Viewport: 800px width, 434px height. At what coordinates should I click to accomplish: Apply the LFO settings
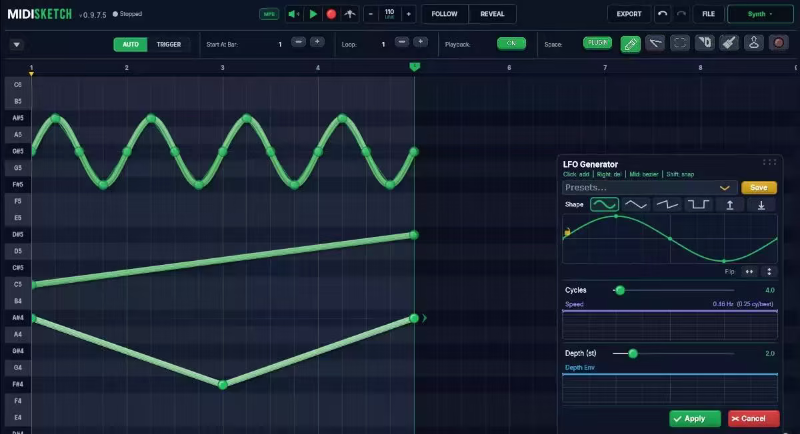[x=695, y=419]
